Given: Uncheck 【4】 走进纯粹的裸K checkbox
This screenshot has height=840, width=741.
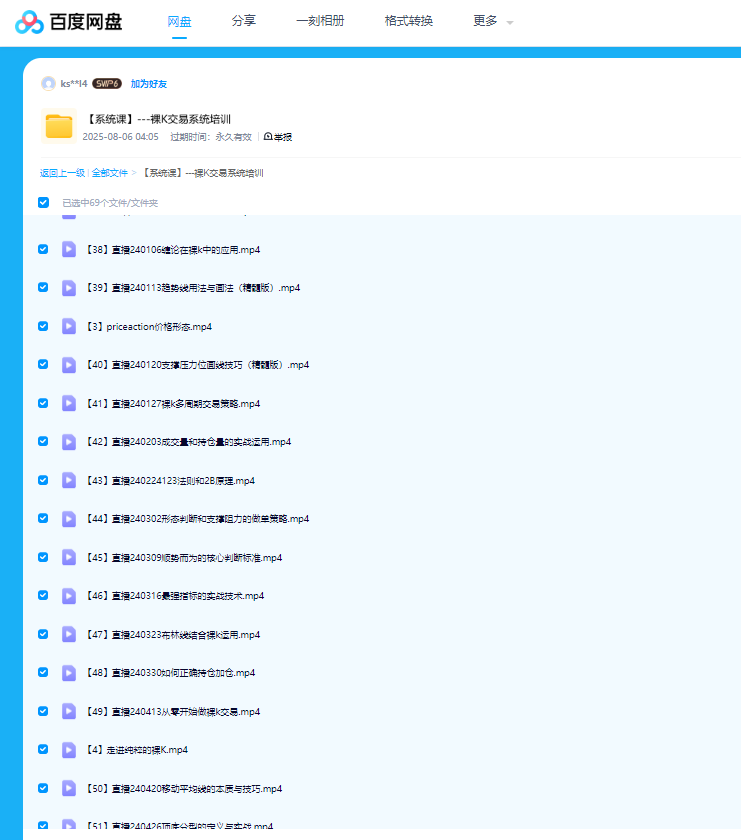Looking at the screenshot, I should pyautogui.click(x=43, y=749).
